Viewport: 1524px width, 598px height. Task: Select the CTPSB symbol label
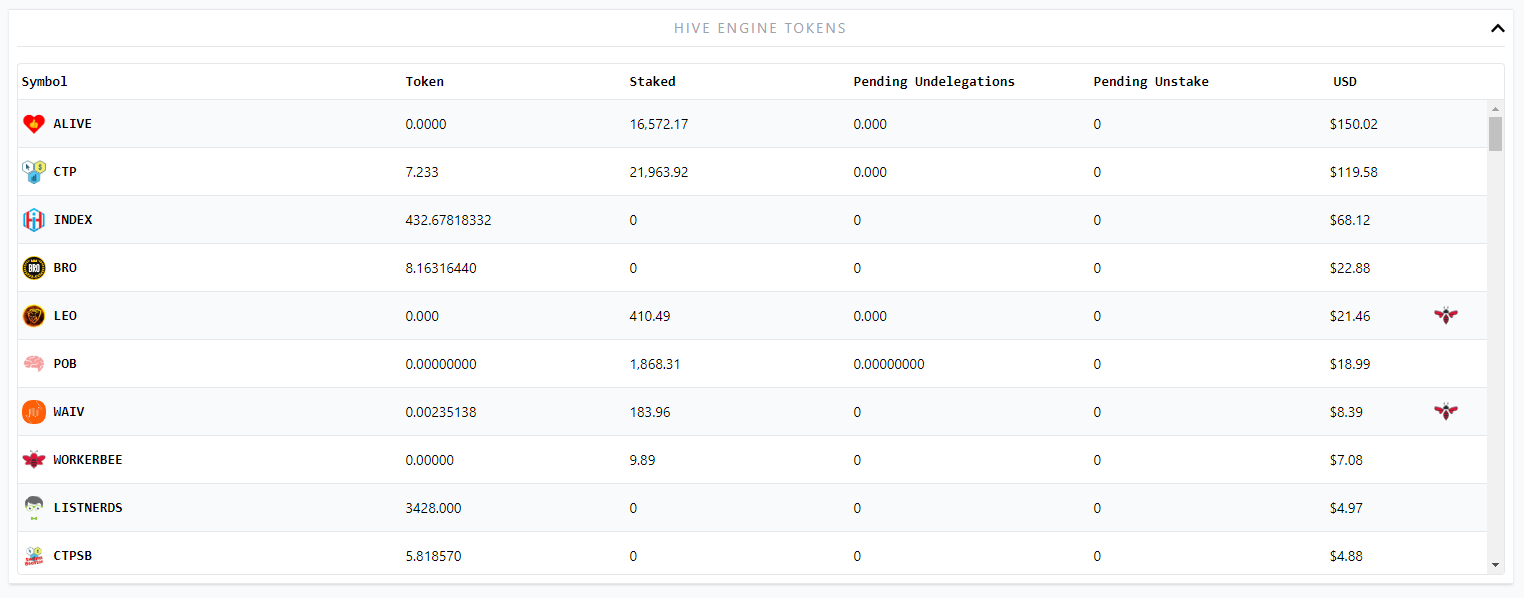point(73,556)
